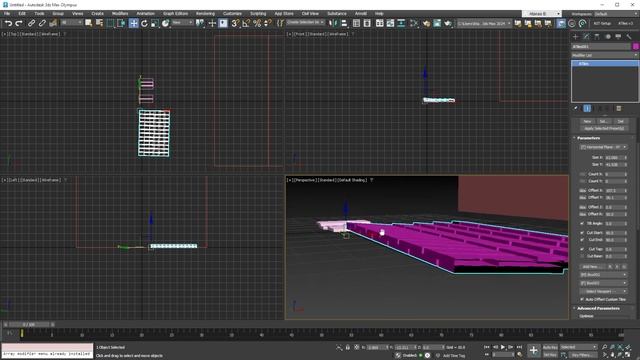Open the Rendering menu

[x=205, y=13]
